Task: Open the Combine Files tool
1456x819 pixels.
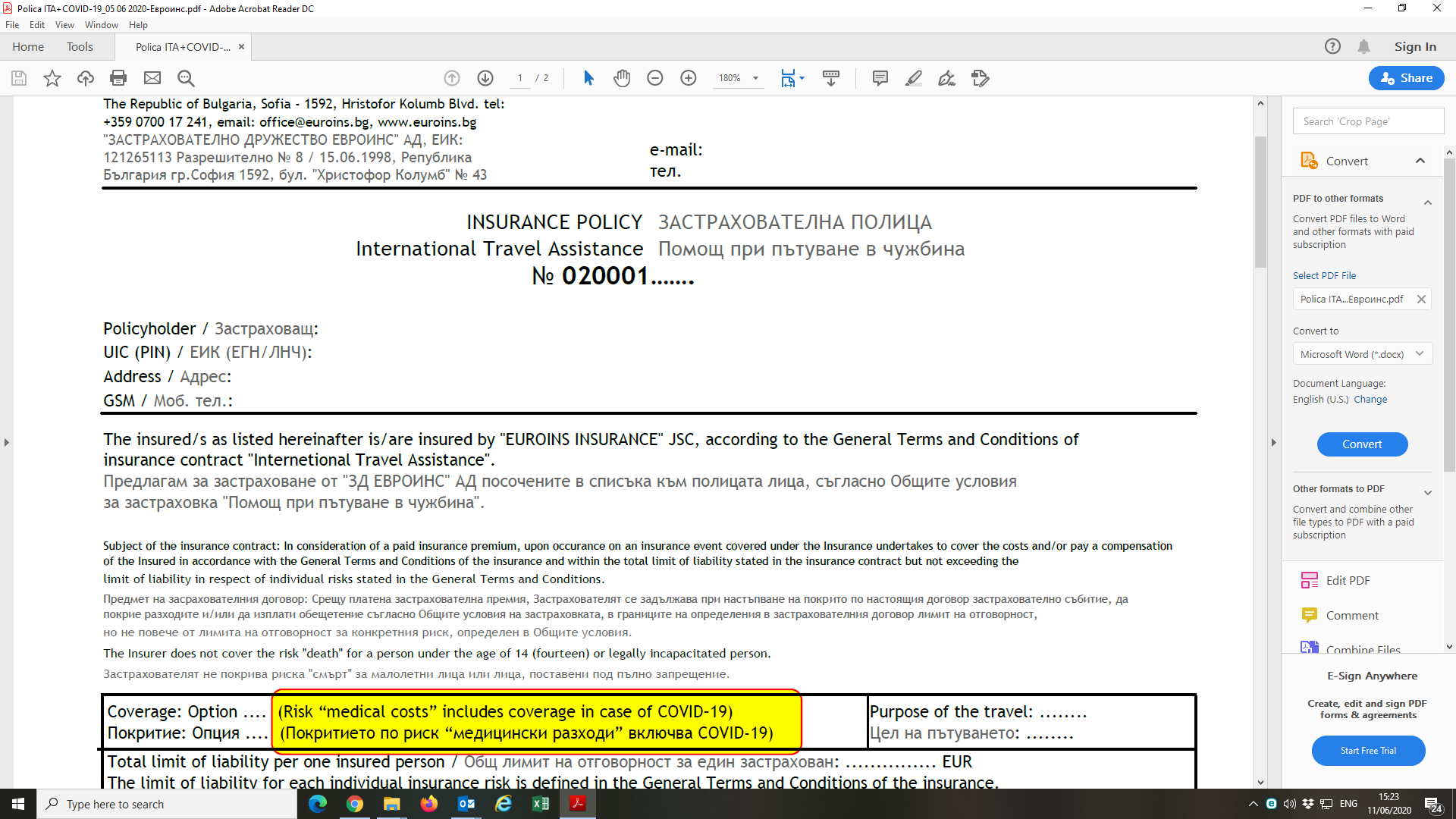Action: click(1351, 648)
